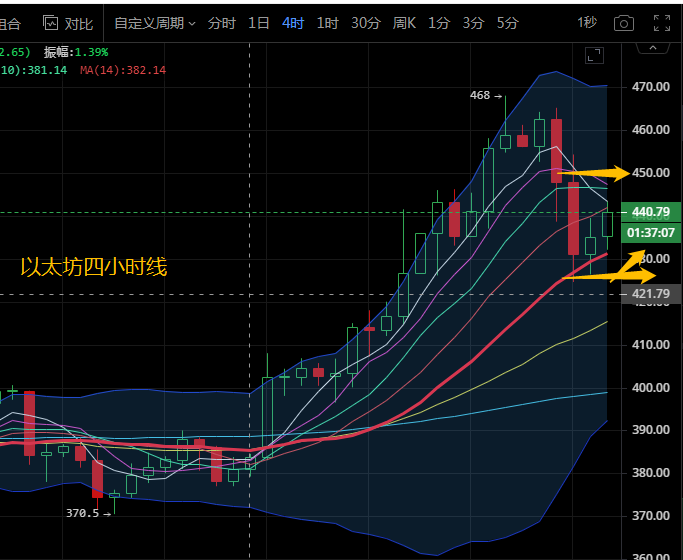This screenshot has width=683, height=560.
Task: Select the 周K weekly candle view
Action: point(404,22)
